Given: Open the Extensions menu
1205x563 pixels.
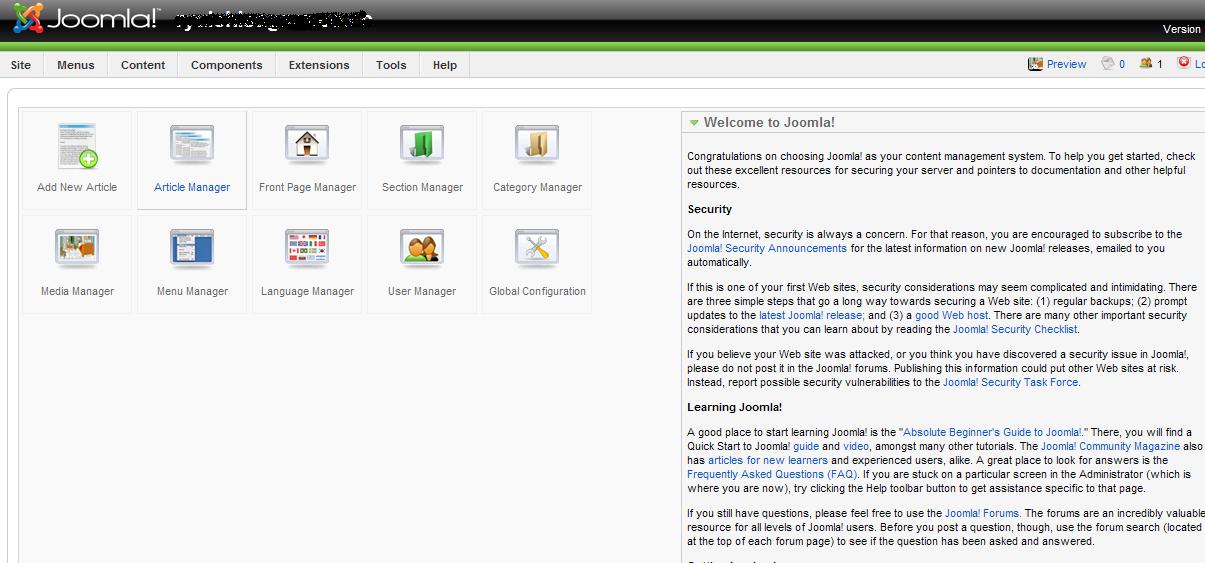Looking at the screenshot, I should coord(319,65).
